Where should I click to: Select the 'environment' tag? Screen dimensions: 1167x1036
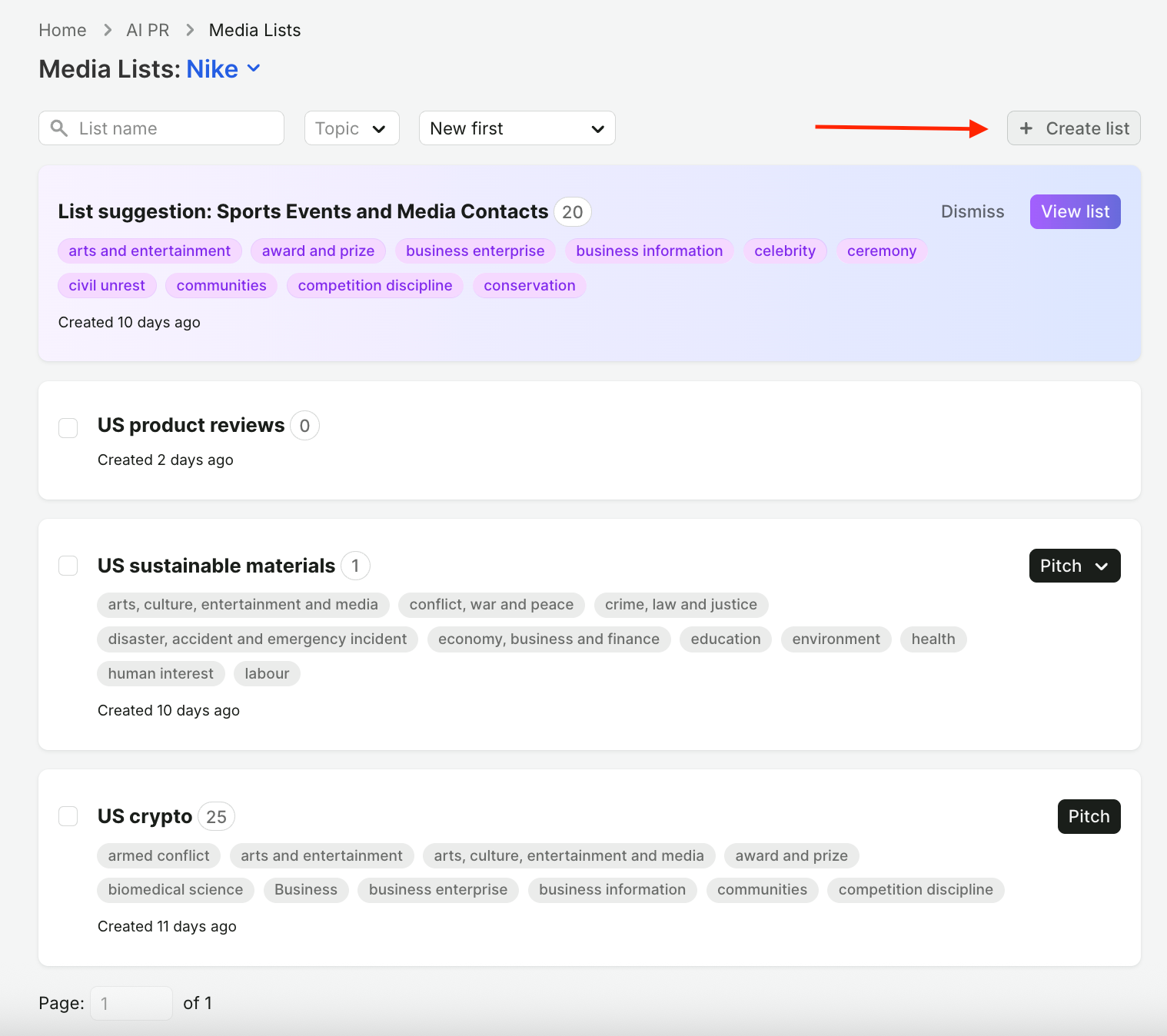[836, 639]
